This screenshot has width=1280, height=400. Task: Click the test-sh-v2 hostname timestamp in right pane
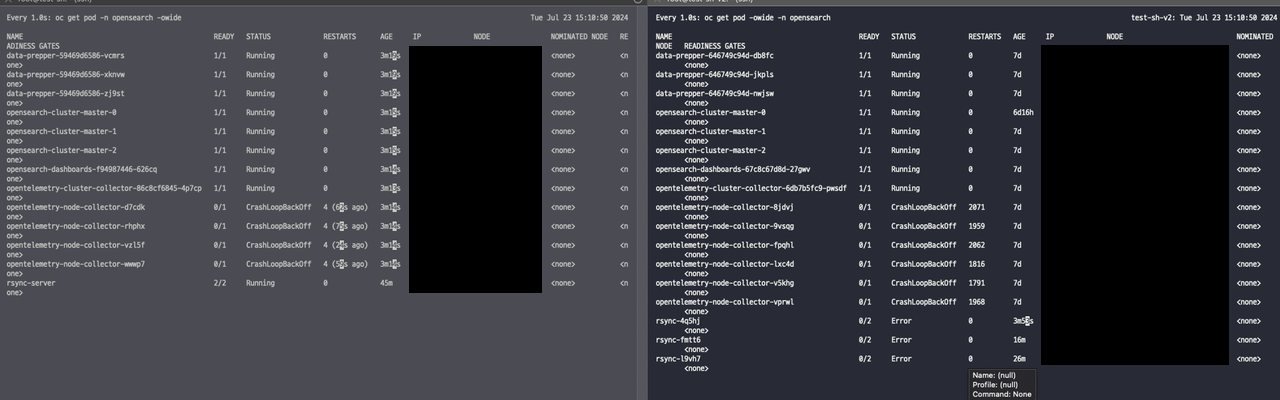[1202, 19]
